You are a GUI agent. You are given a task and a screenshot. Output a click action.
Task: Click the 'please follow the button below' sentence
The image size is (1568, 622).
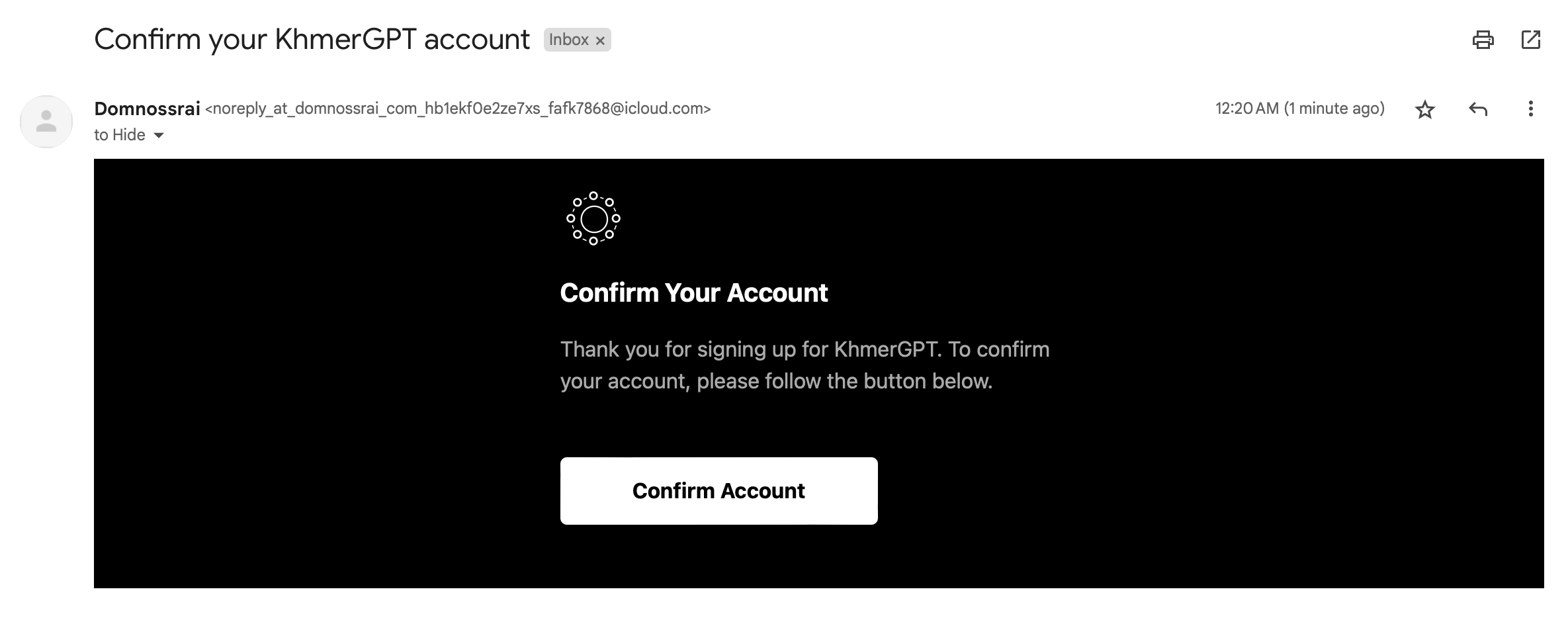tap(844, 381)
